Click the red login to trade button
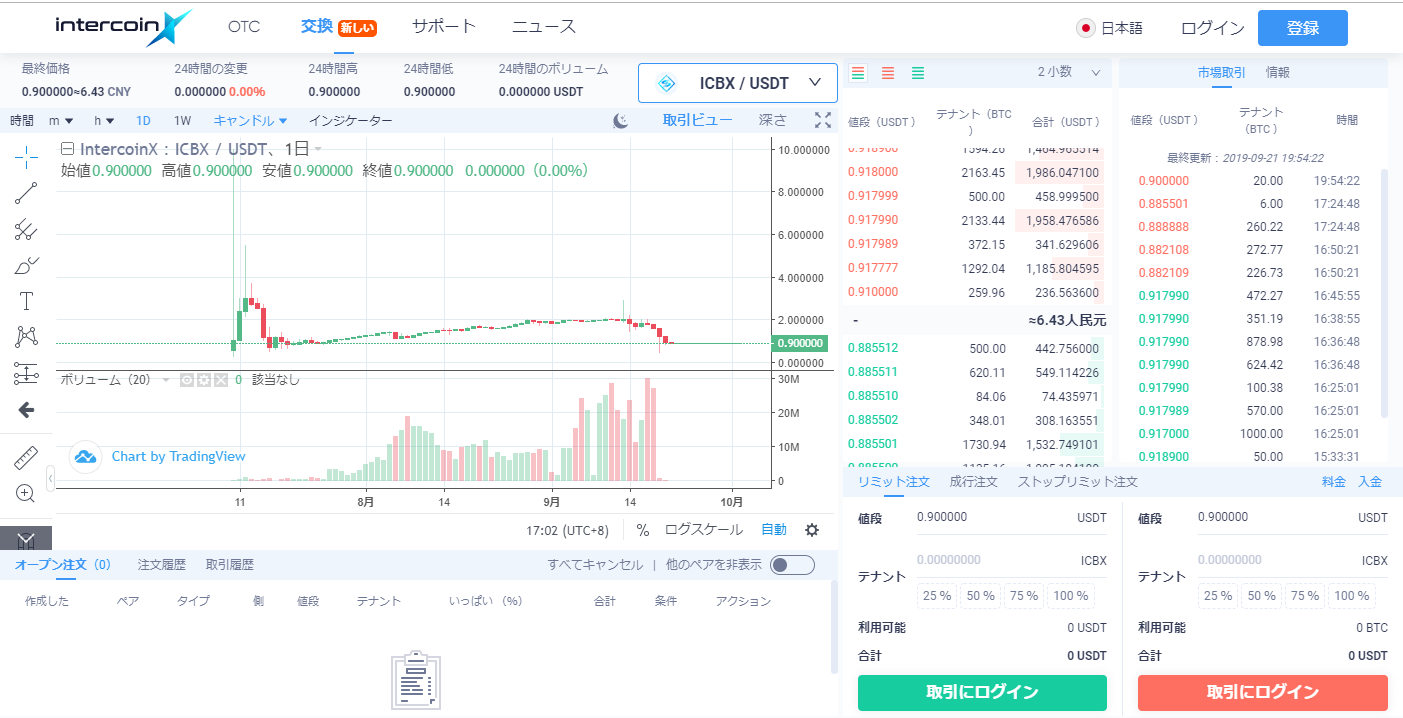The image size is (1403, 718). coord(1262,692)
